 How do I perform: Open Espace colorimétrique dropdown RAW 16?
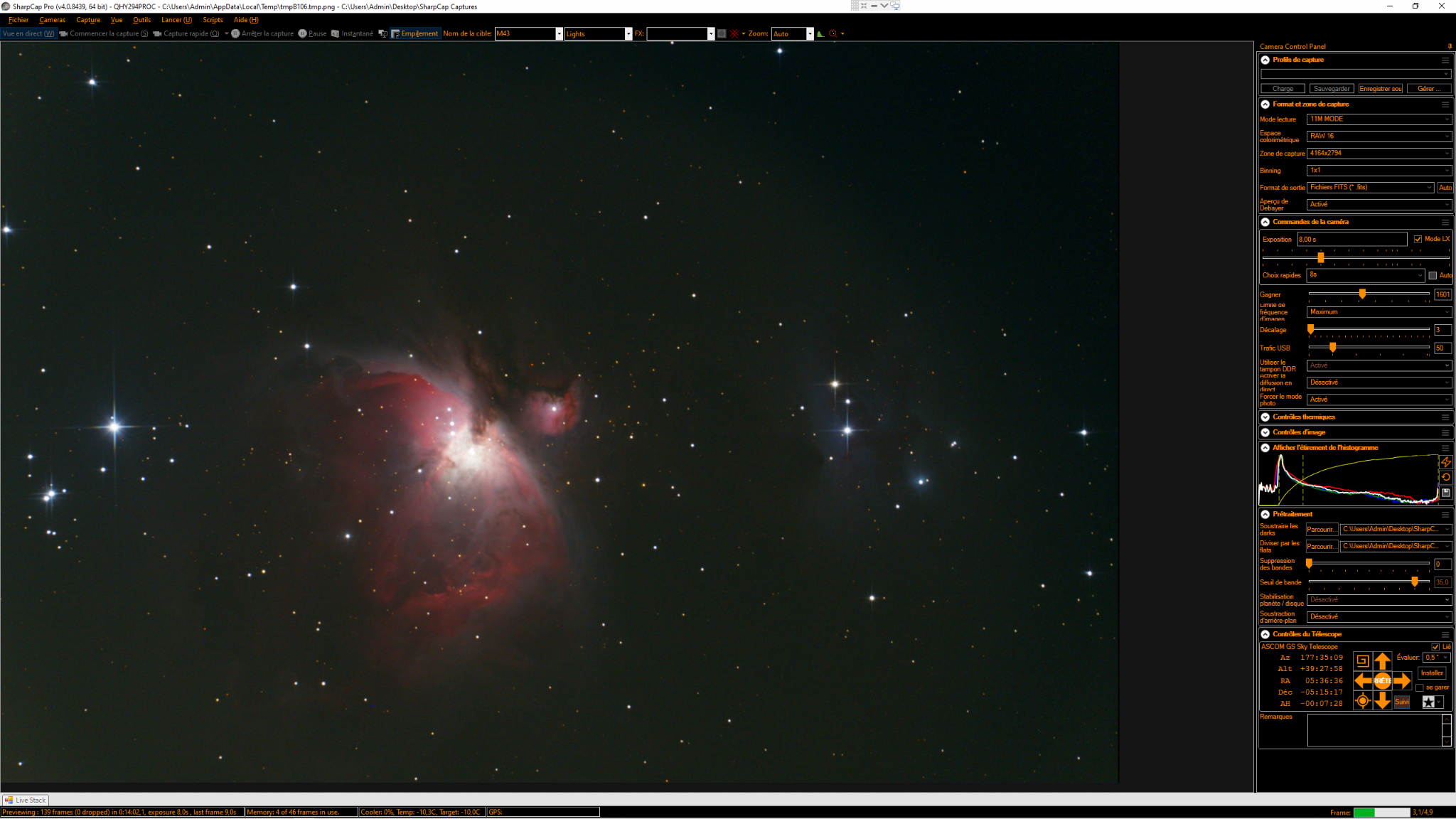click(1379, 136)
